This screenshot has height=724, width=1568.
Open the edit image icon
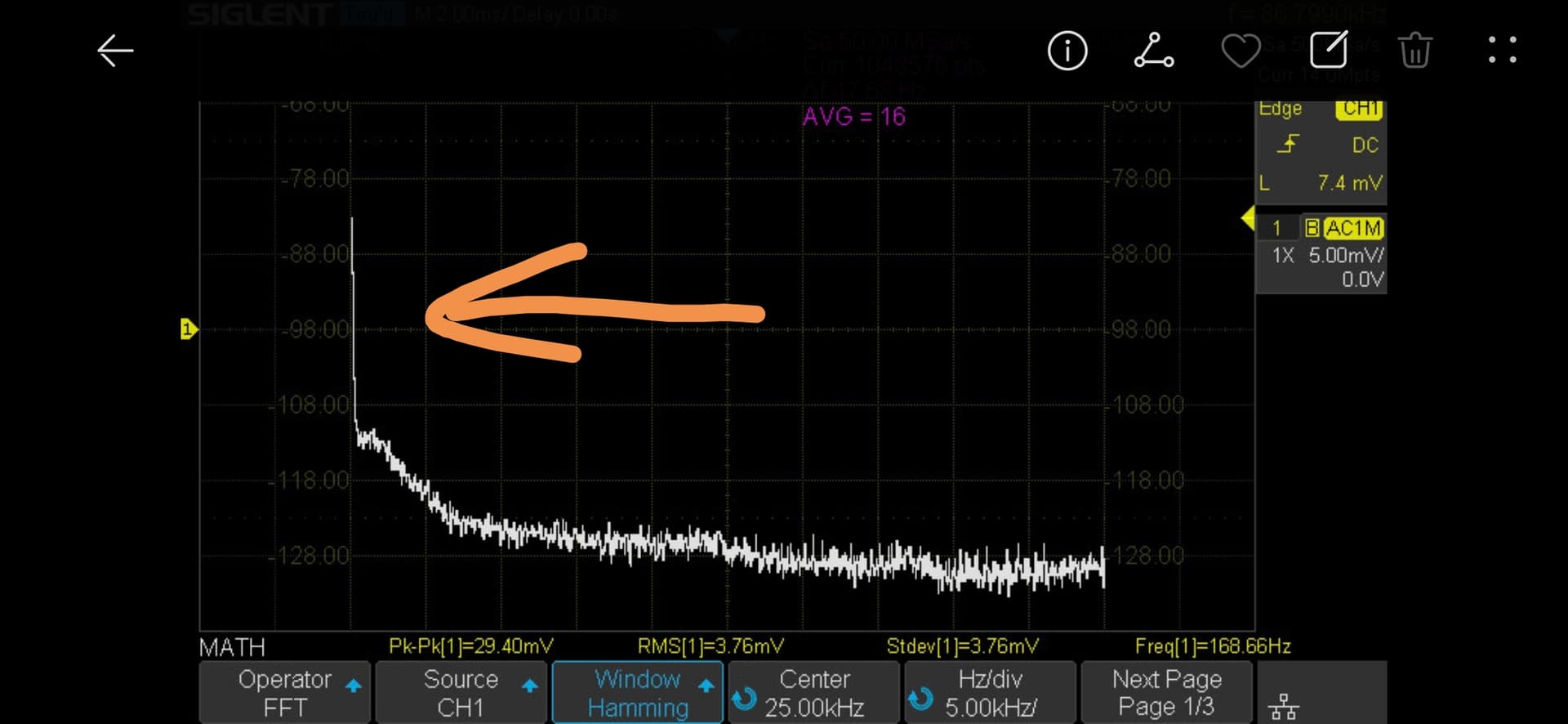pyautogui.click(x=1329, y=50)
